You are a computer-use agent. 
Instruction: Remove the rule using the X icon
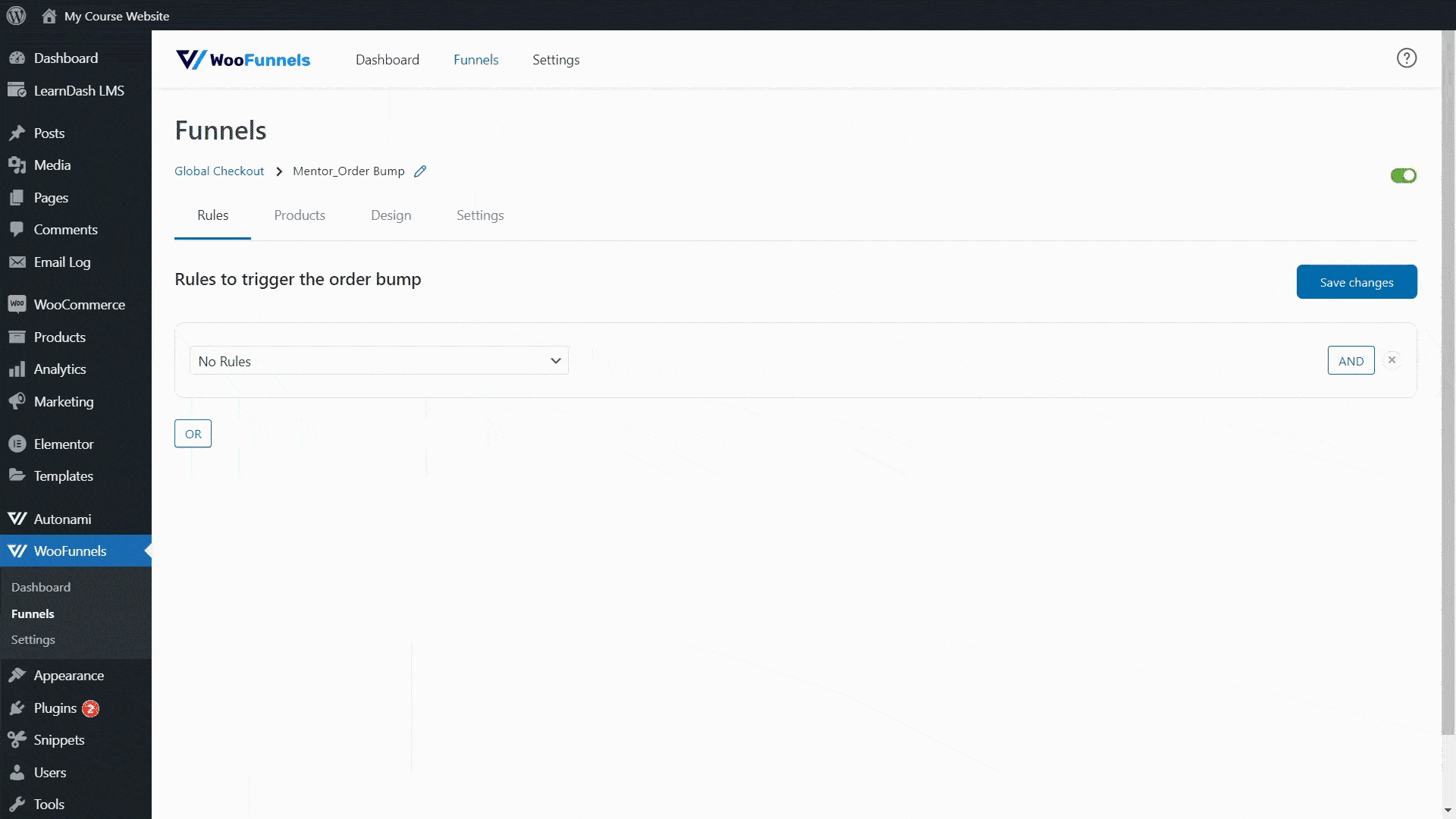coord(1392,359)
